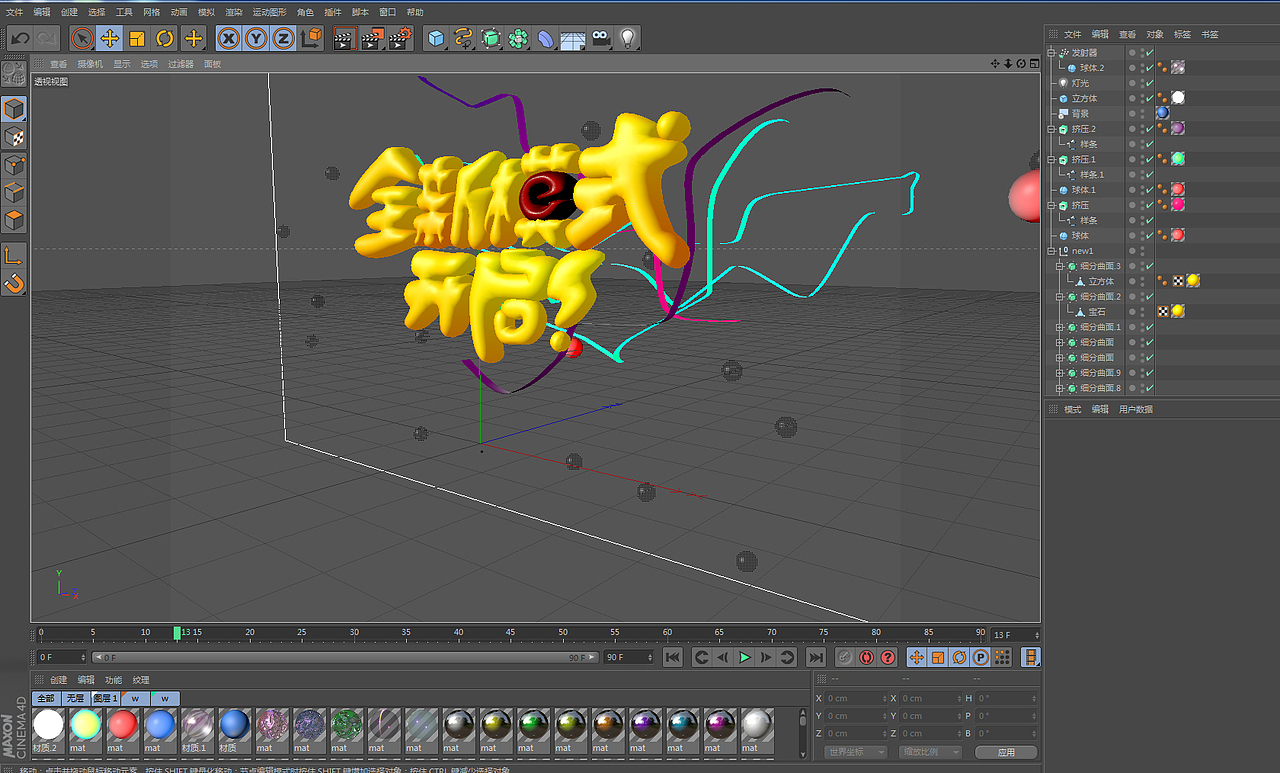Open render settings gear clapperboard
Image resolution: width=1280 pixels, height=773 pixels.
(400, 39)
